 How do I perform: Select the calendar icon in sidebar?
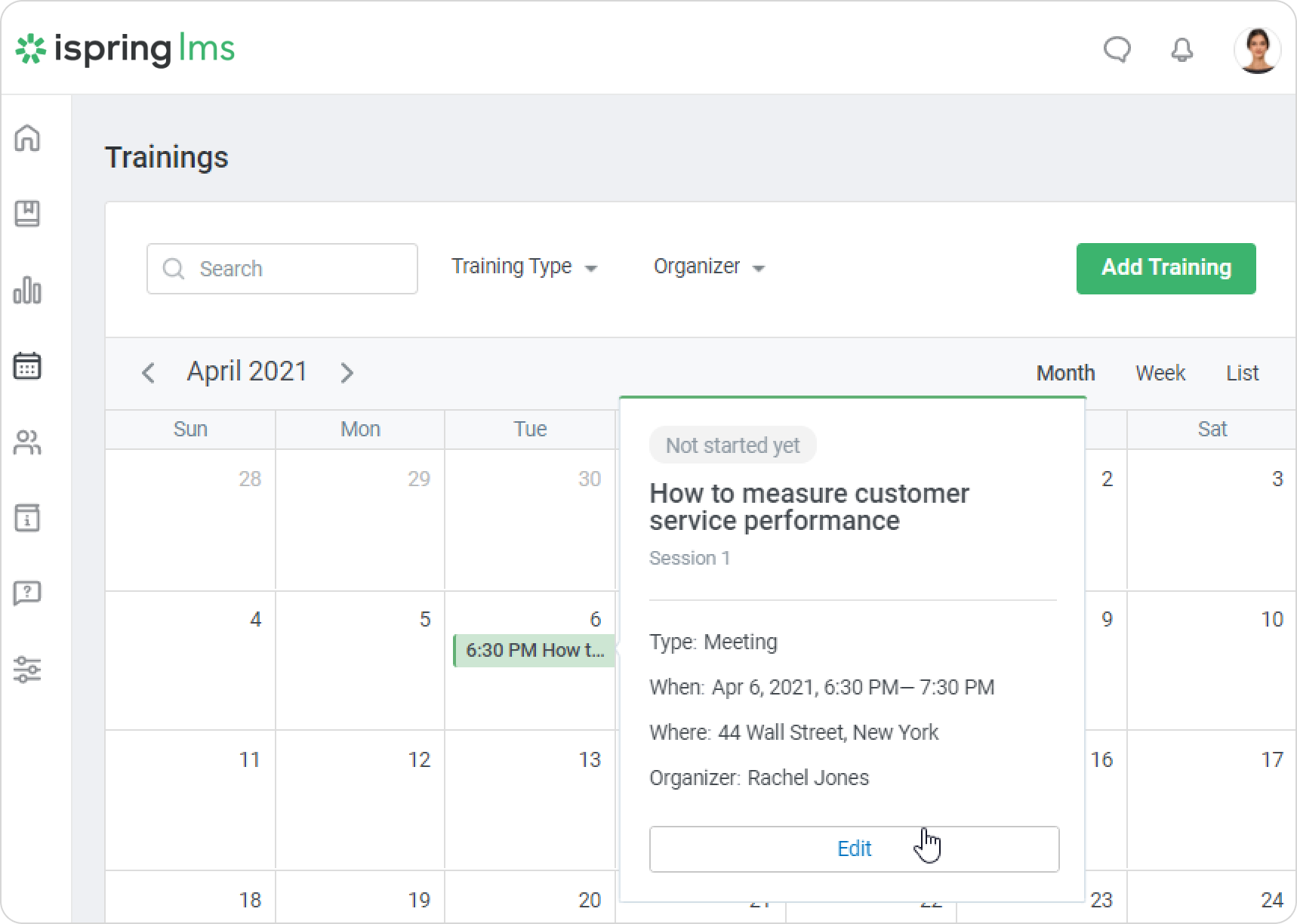click(x=27, y=366)
